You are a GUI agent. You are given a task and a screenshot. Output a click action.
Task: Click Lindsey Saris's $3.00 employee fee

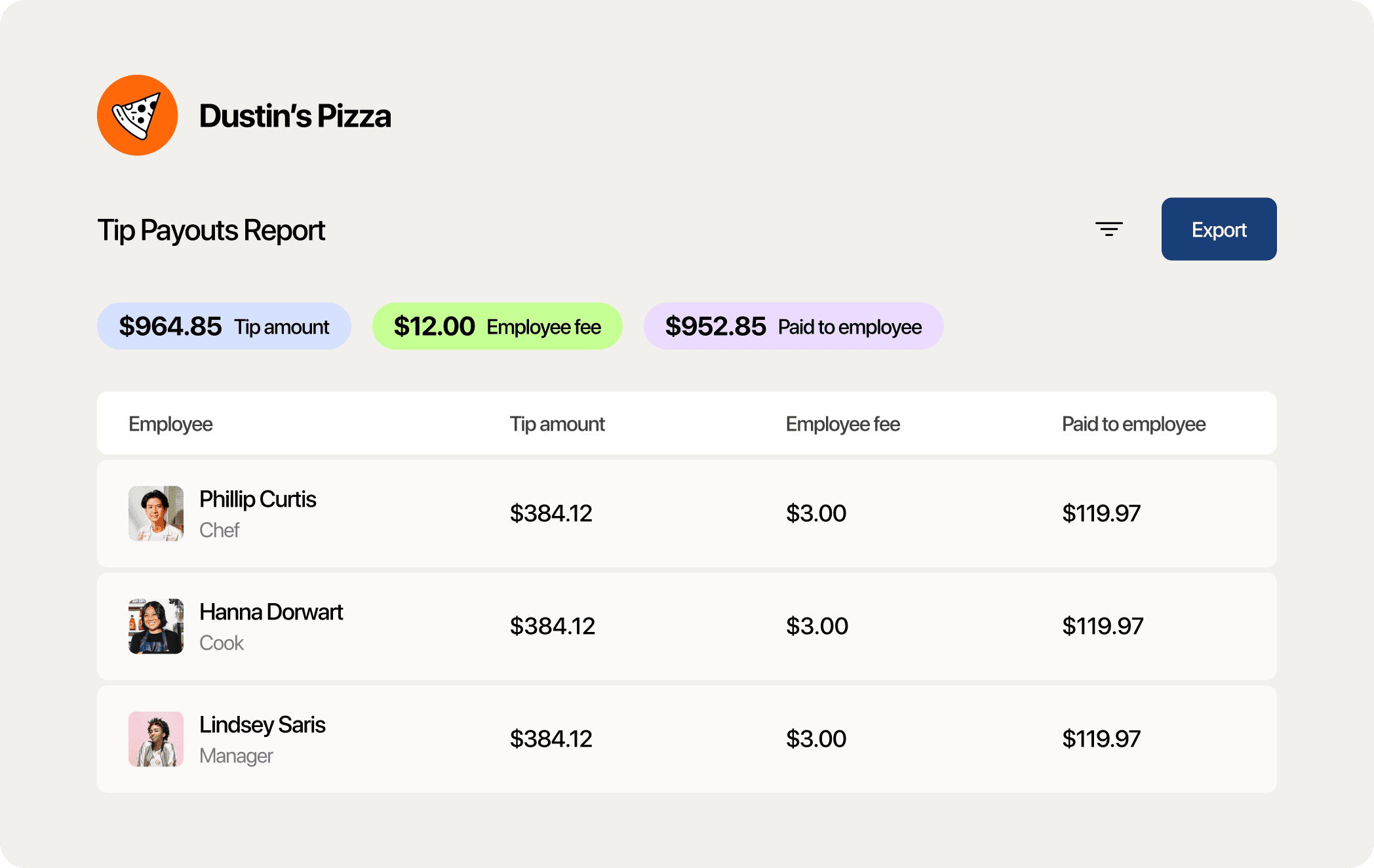tap(815, 739)
